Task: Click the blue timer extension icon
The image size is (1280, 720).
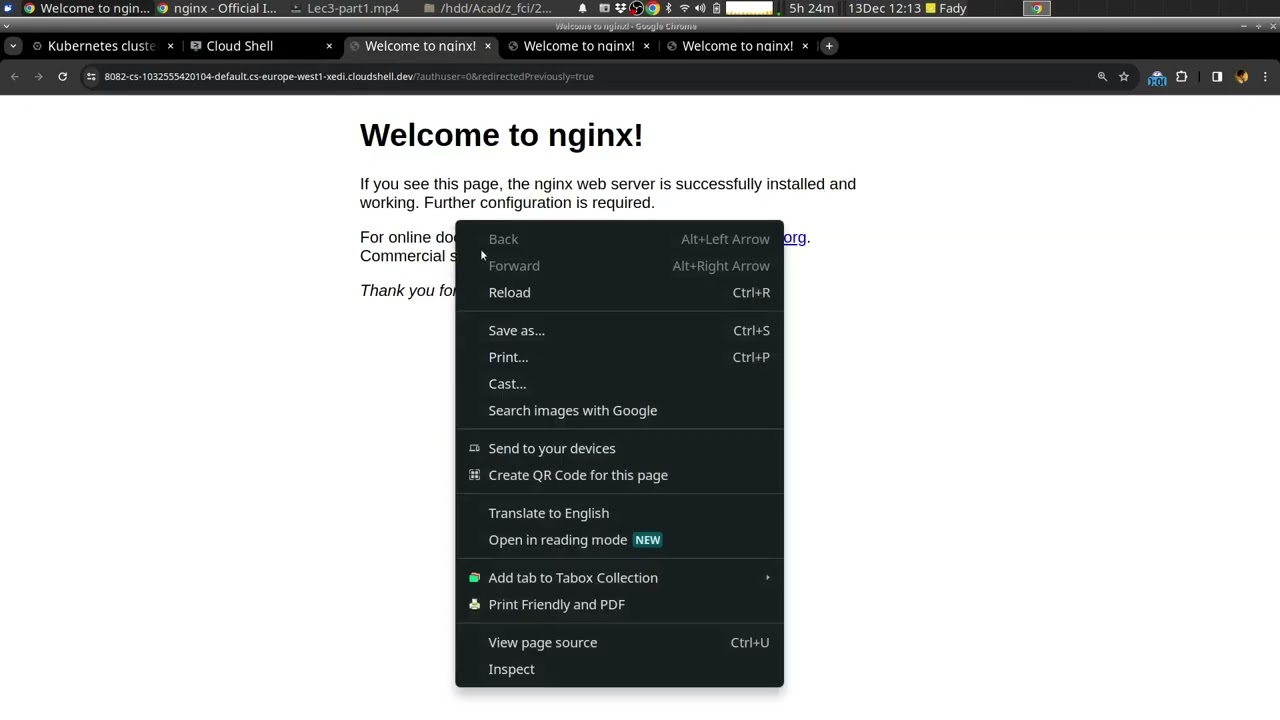Action: coord(1157,77)
